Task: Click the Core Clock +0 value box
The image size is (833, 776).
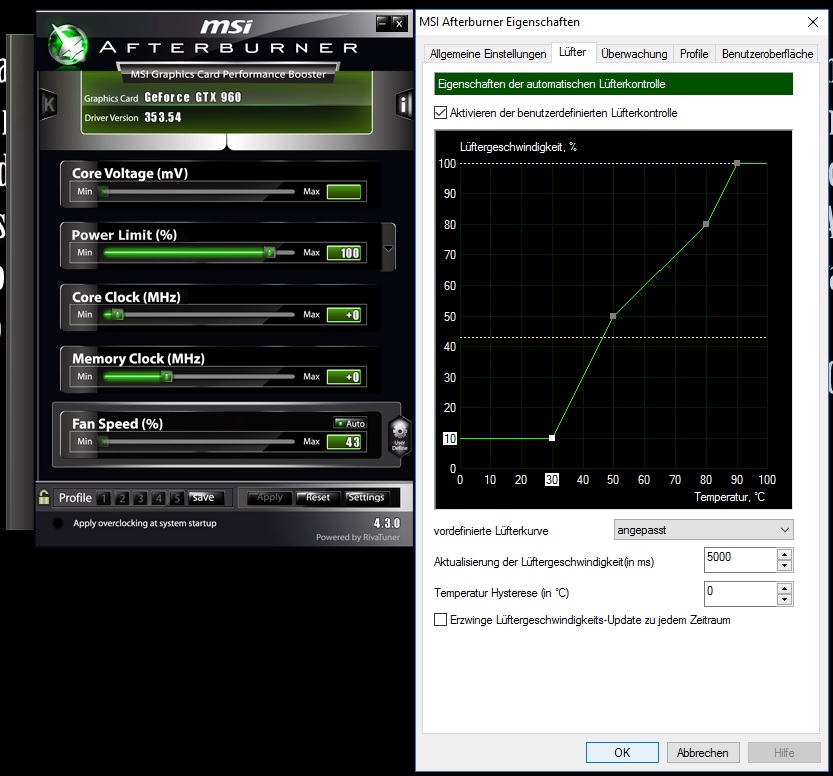Action: 344,315
